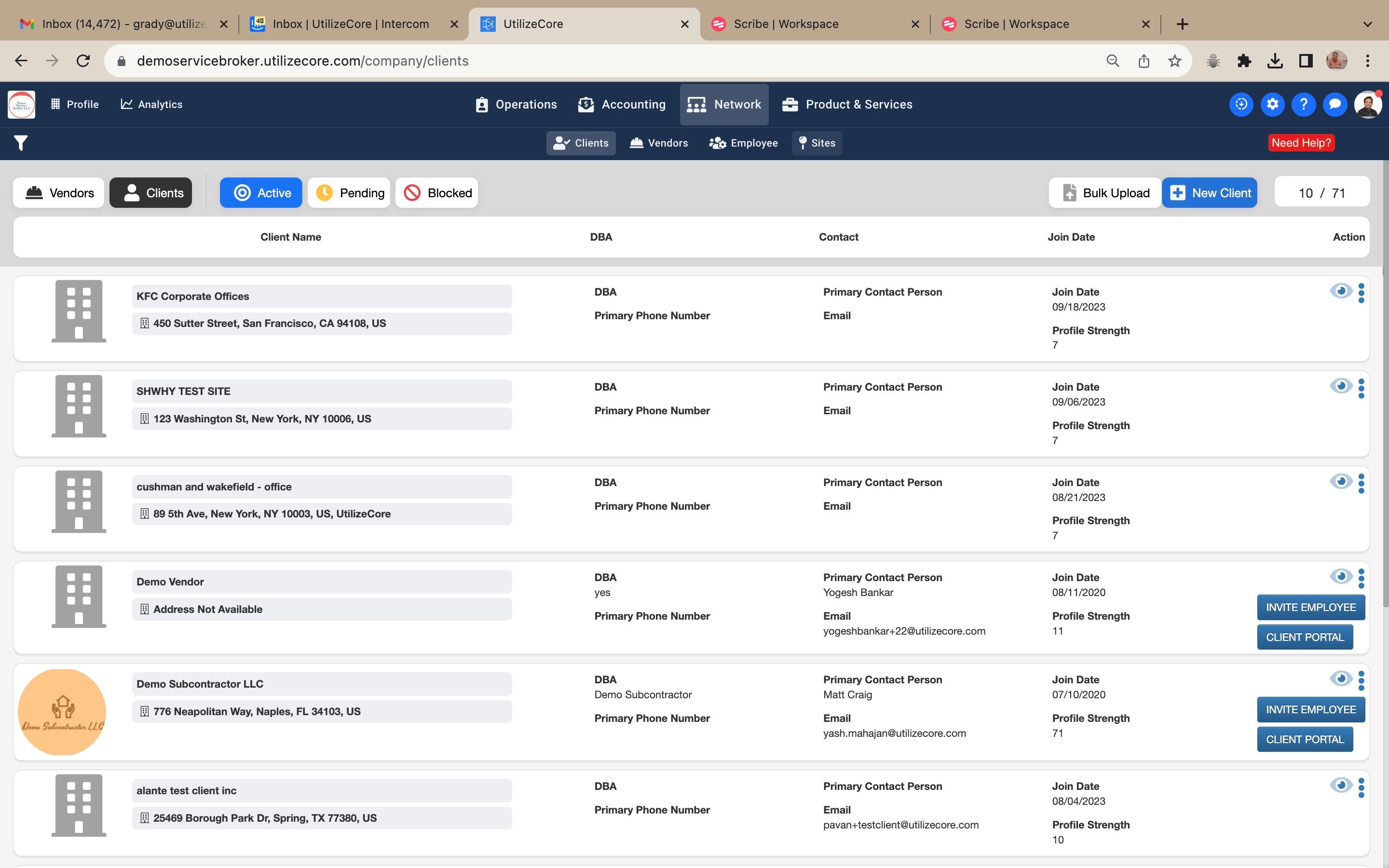1389x868 pixels.
Task: View KFC Corporate Offices via eye icon
Action: point(1340,291)
